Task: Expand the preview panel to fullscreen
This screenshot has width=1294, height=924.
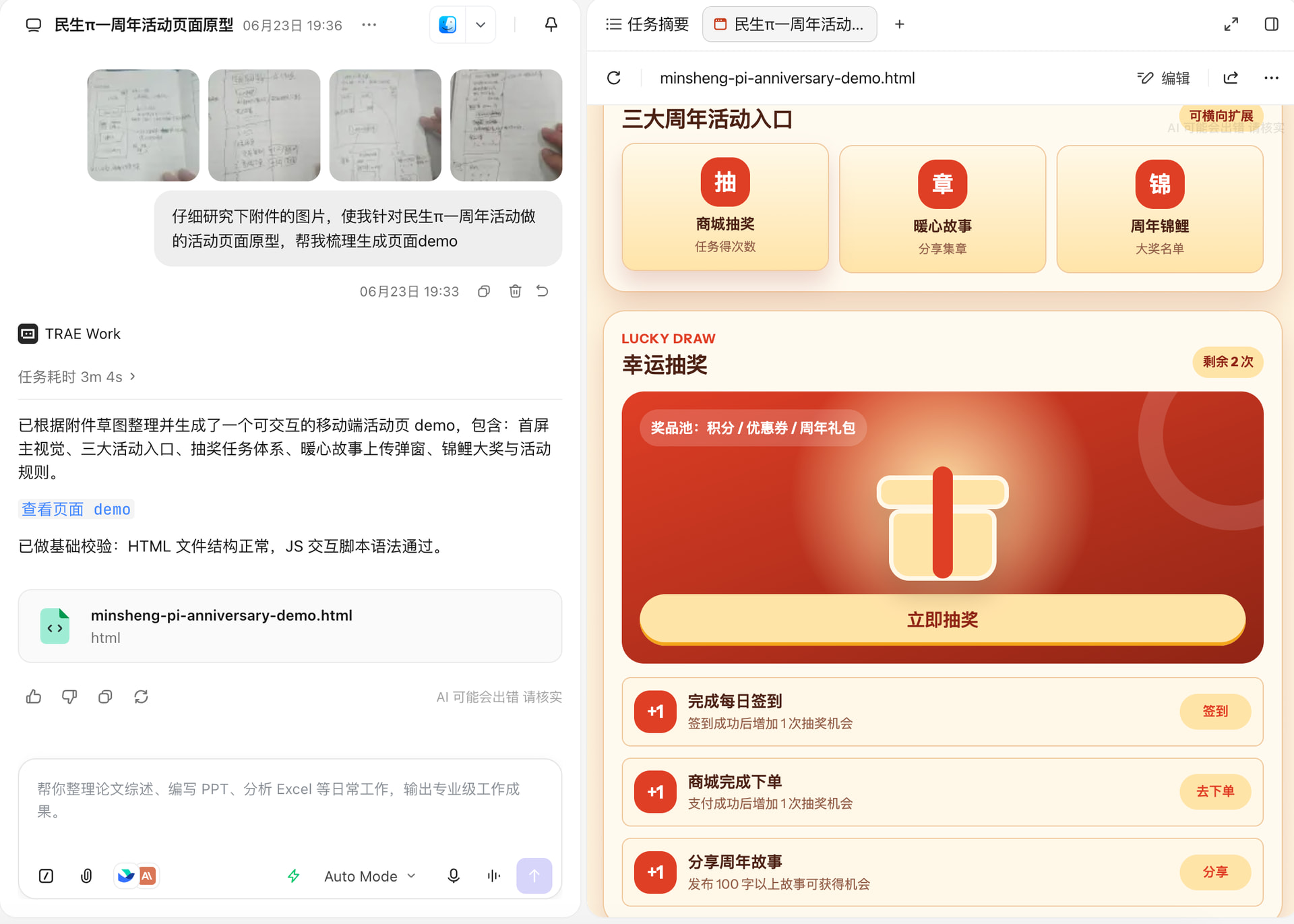Action: coord(1231,25)
